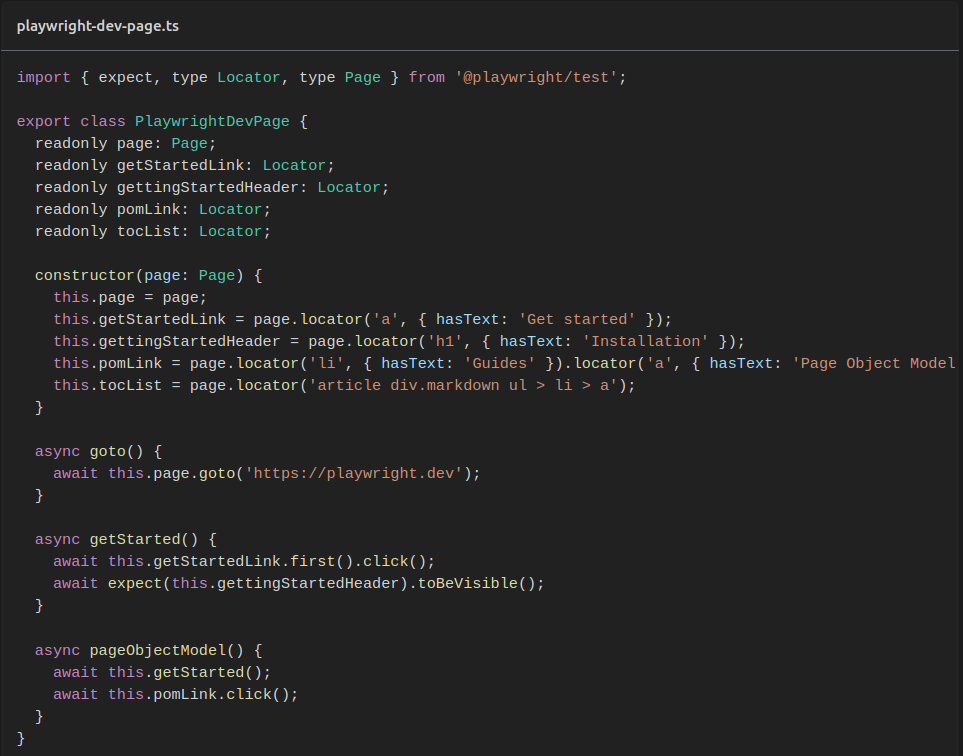Click the line "readonly gettingStartedHeader: Locator;"

pyautogui.click(x=212, y=188)
